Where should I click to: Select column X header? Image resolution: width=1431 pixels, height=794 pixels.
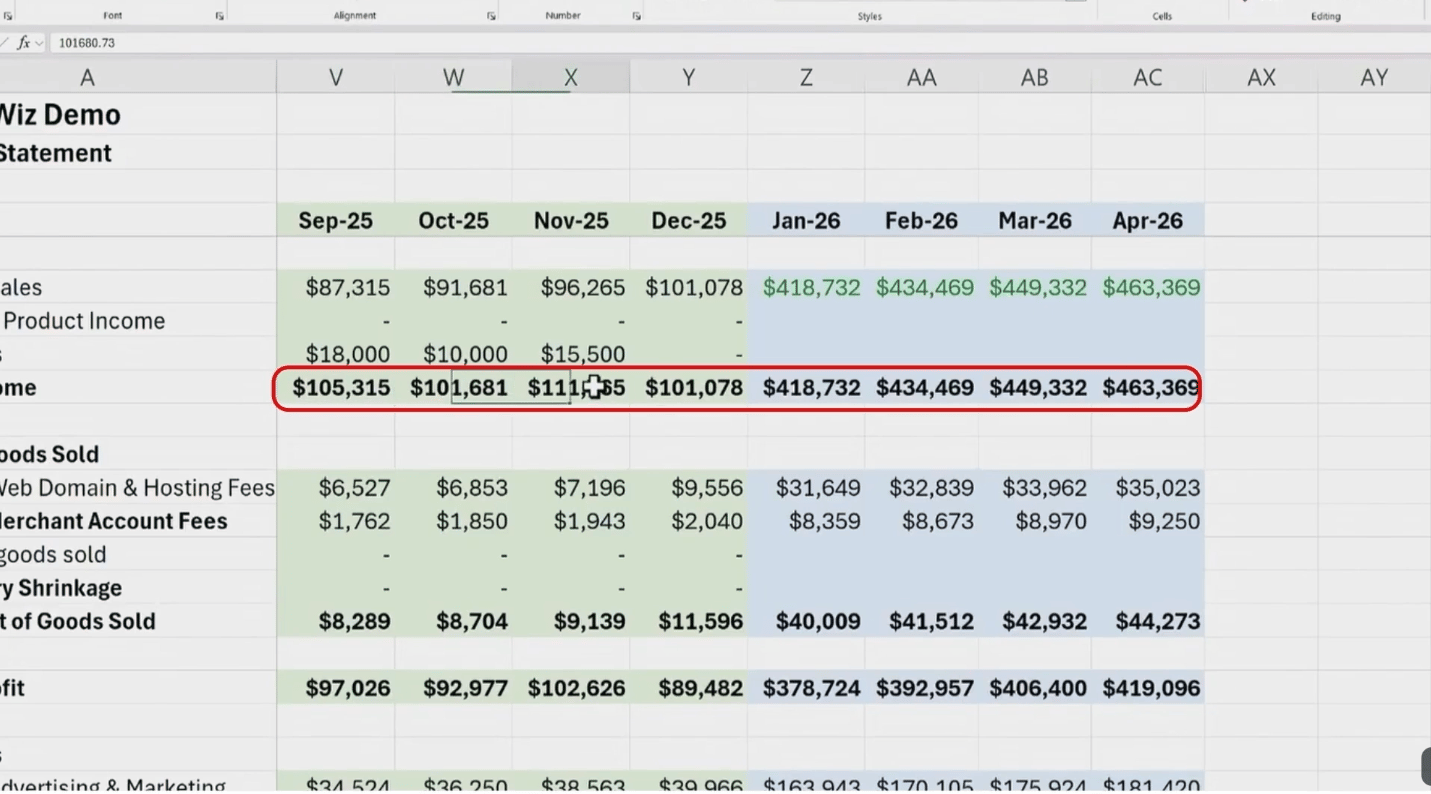click(x=571, y=77)
